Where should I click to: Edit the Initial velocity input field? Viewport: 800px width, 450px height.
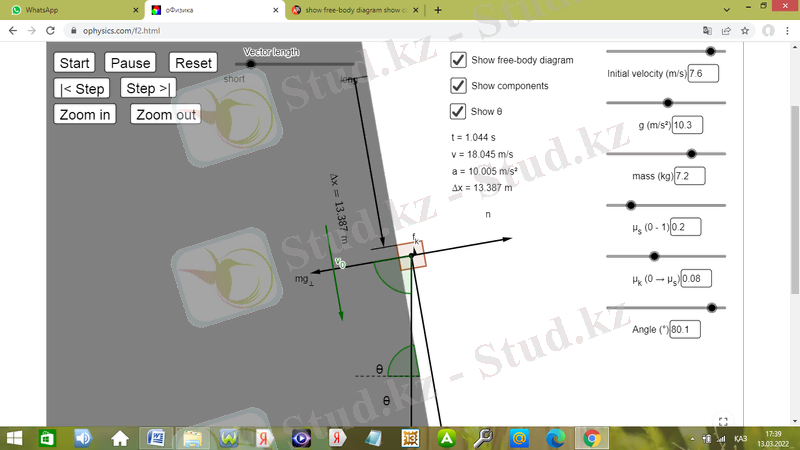(703, 73)
